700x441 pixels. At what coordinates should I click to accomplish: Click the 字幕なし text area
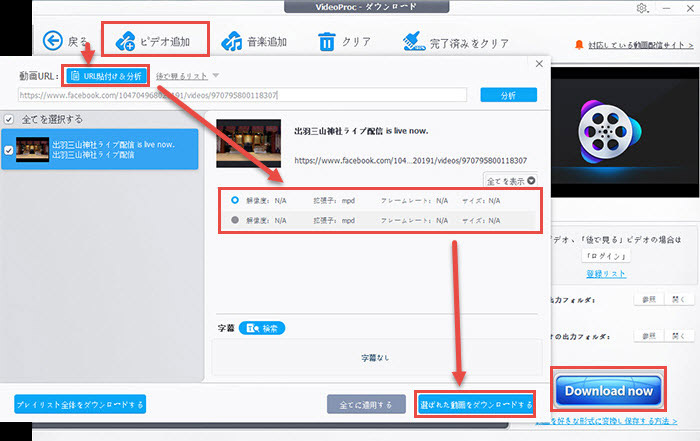375,358
